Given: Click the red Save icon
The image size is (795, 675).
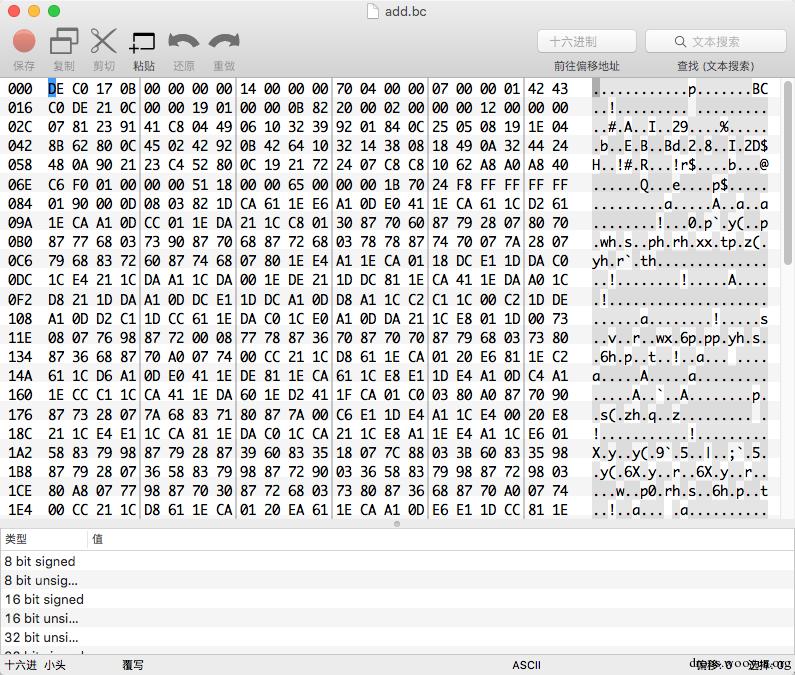Looking at the screenshot, I should pos(24,41).
